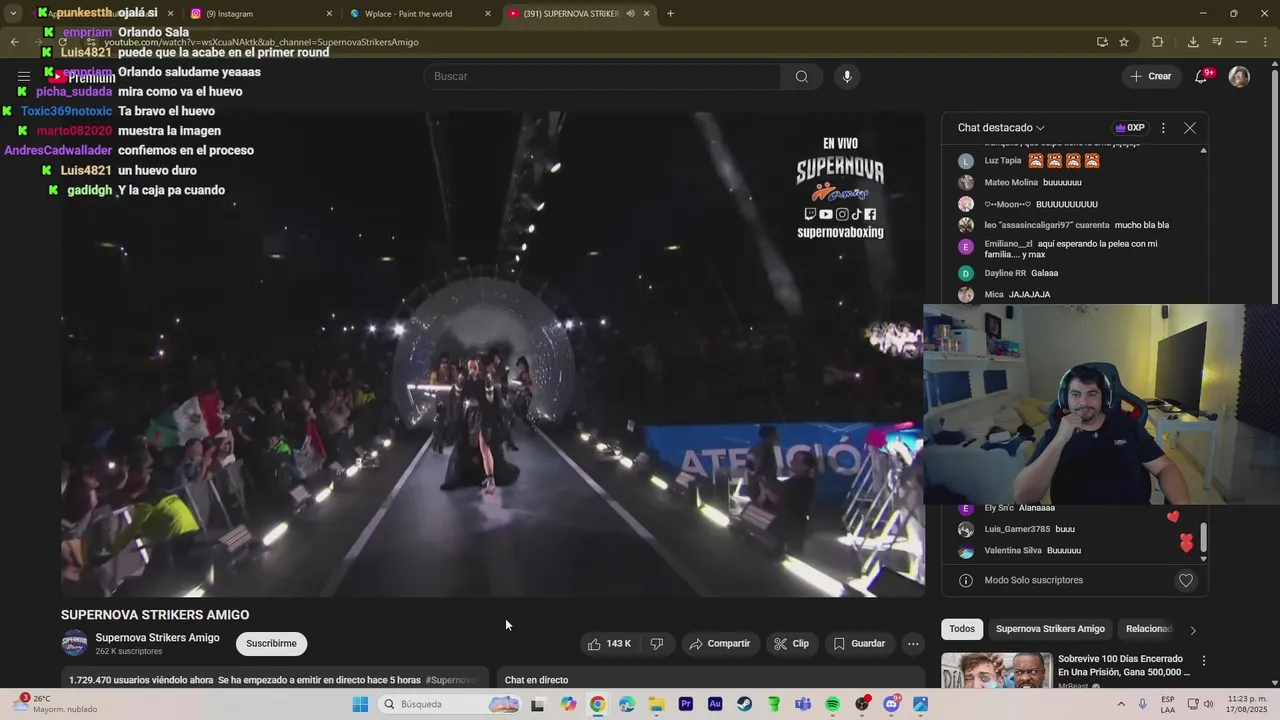Screen dimensions: 1280x720
Task: Mute the SUPERNOVA STRIKERS tab audio icon
Action: 630,13
